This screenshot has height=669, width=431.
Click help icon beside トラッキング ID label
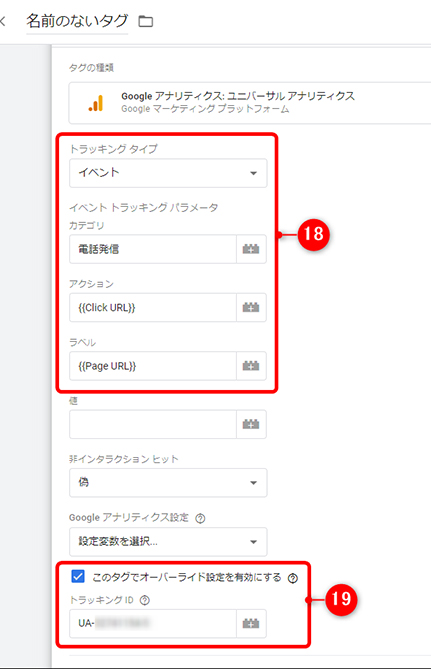pyautogui.click(x=145, y=600)
